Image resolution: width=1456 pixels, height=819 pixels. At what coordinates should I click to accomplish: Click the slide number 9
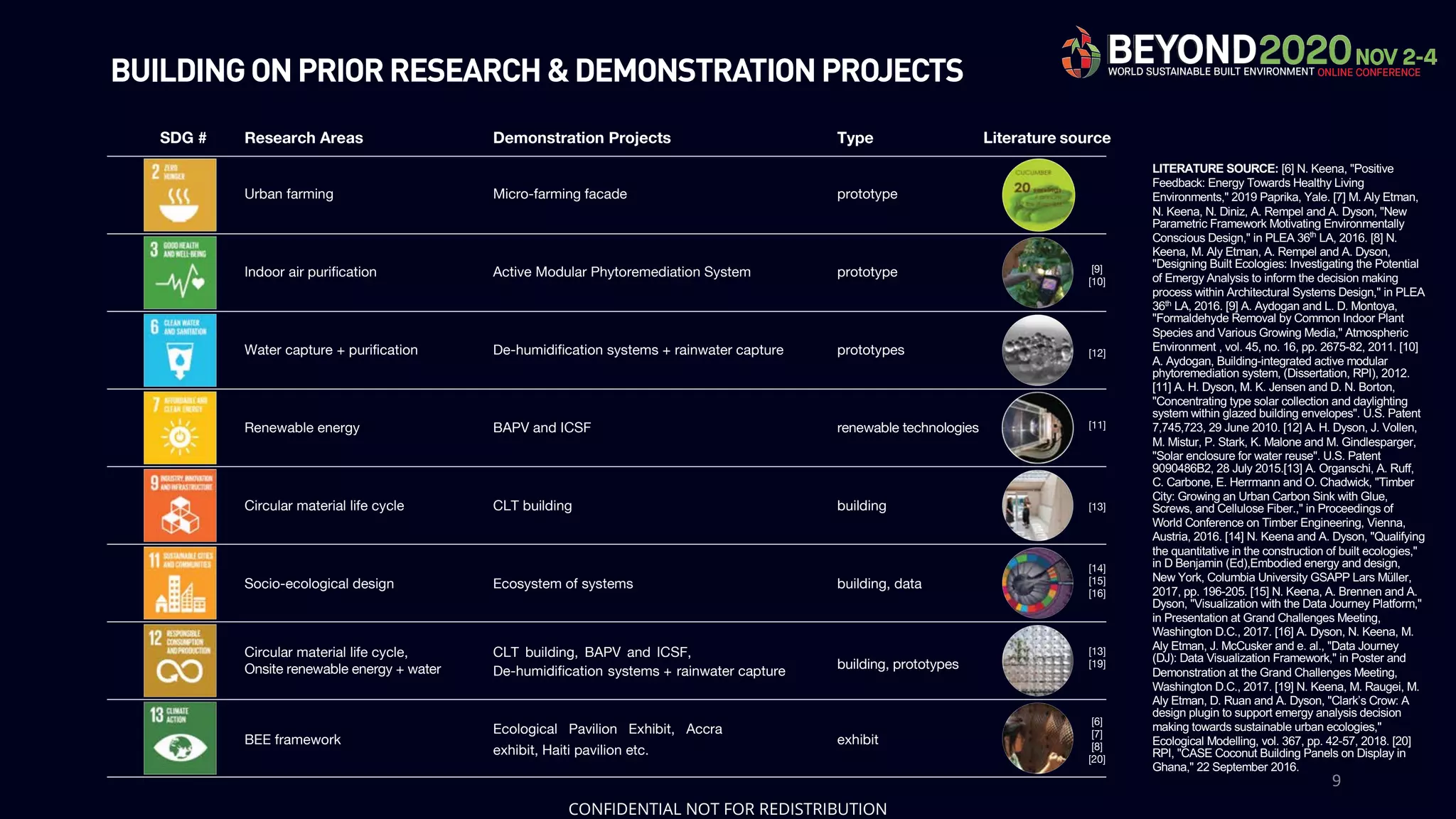pos(1336,781)
